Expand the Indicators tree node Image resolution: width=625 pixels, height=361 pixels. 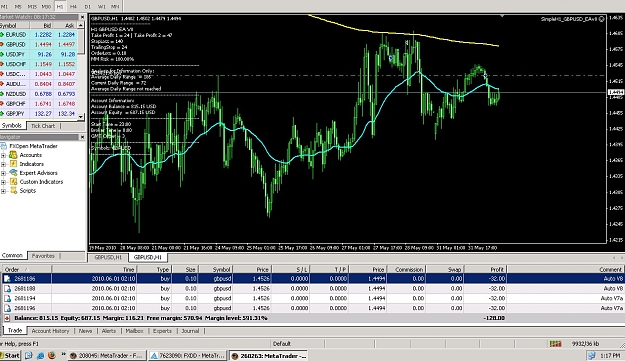pos(4,164)
